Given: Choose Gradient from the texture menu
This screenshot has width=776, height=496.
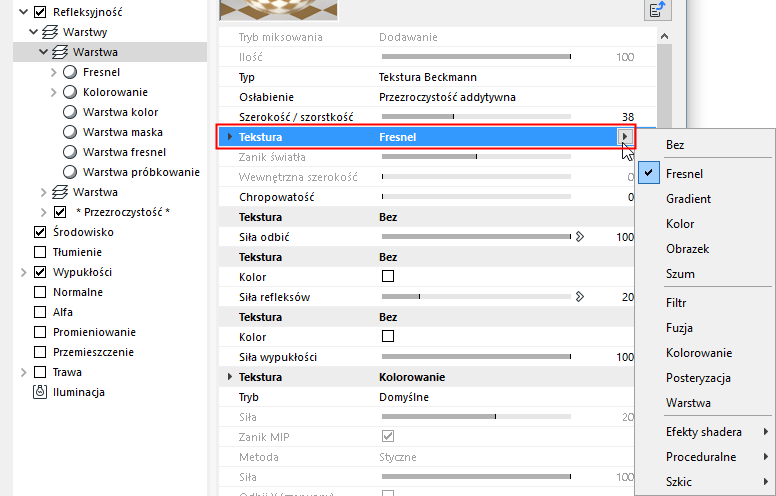Looking at the screenshot, I should [688, 199].
